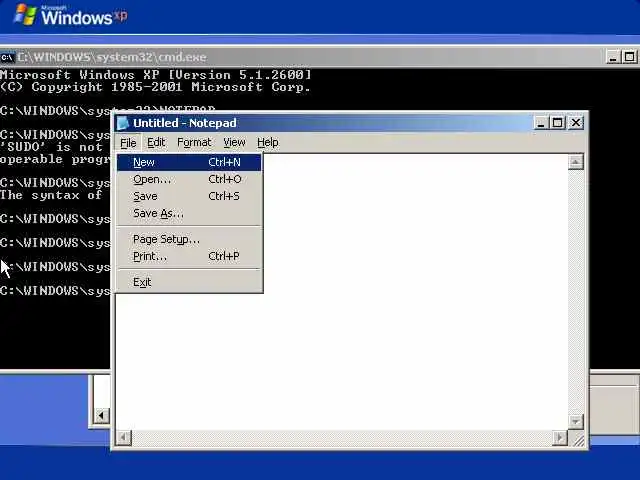The height and width of the screenshot is (480, 640).
Task: Select Print... in the File menu
Action: click(189, 256)
